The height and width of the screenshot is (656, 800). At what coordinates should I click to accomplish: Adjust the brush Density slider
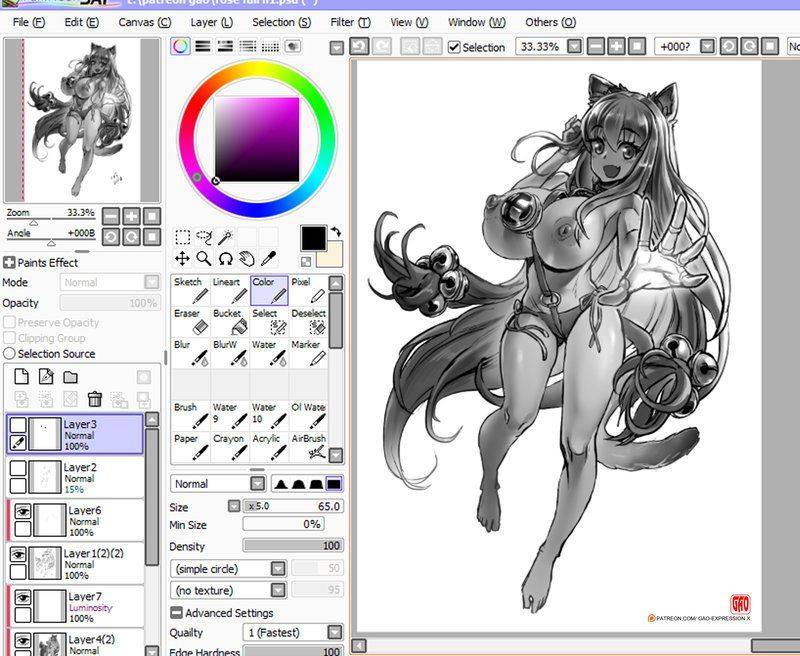(293, 546)
